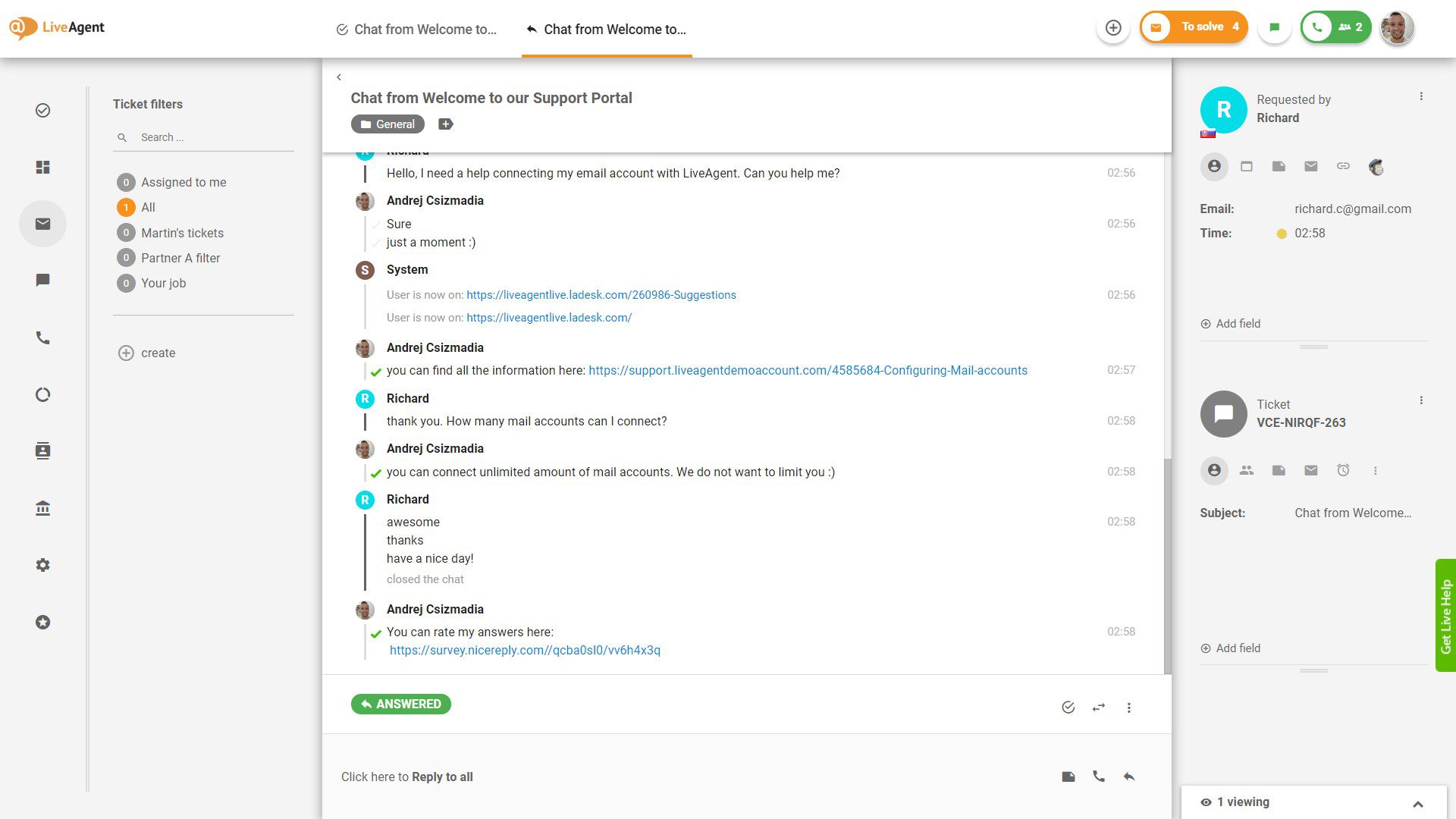Image resolution: width=1456 pixels, height=819 pixels.
Task: Select the Martin's tickets filter
Action: [x=182, y=233]
